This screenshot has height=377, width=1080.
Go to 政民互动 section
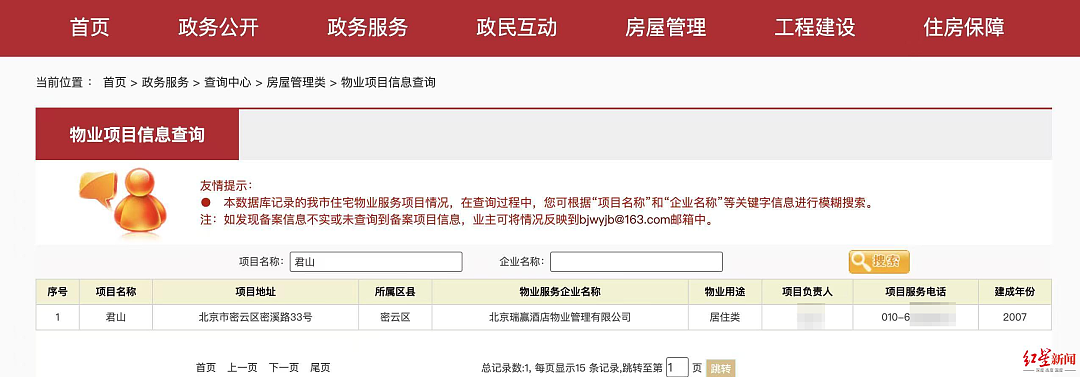click(517, 28)
